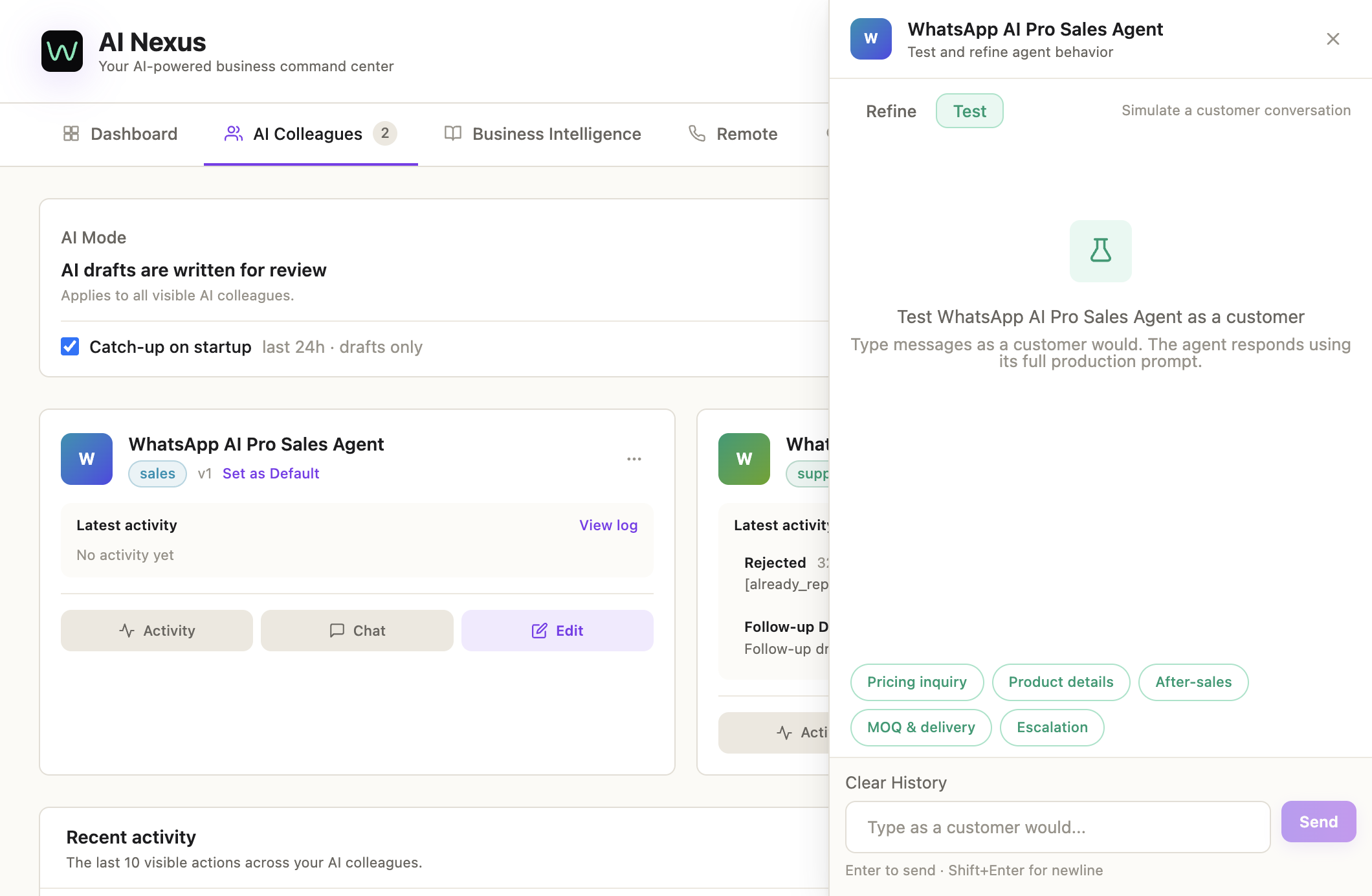This screenshot has width=1372, height=896.
Task: Switch to the Refine tab in panel
Action: [x=891, y=111]
